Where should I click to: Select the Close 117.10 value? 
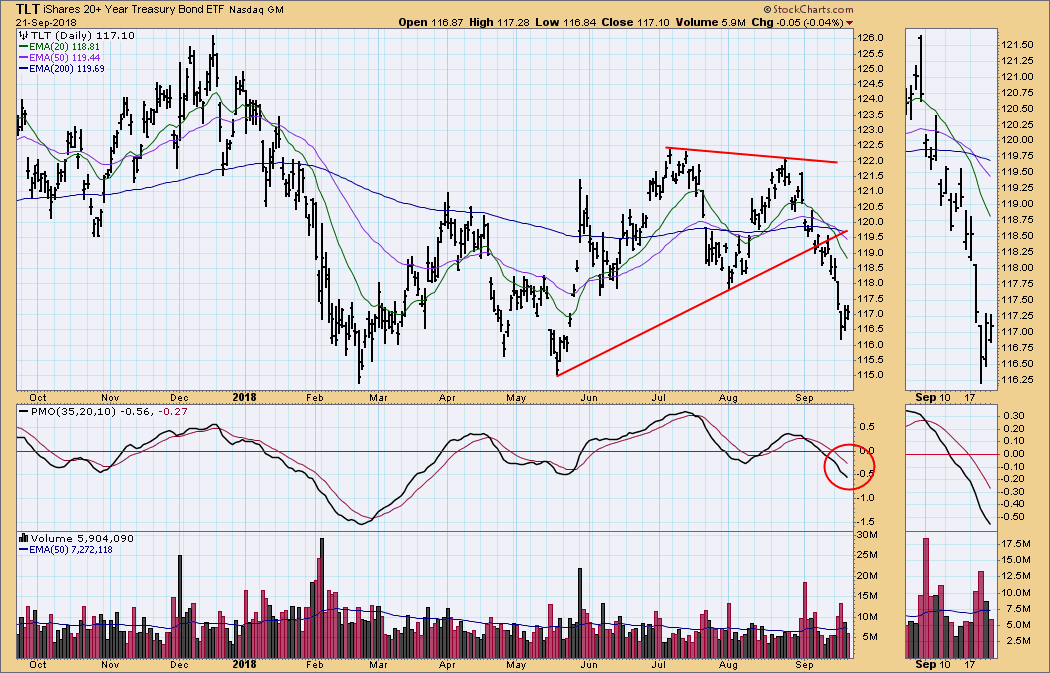pos(635,22)
